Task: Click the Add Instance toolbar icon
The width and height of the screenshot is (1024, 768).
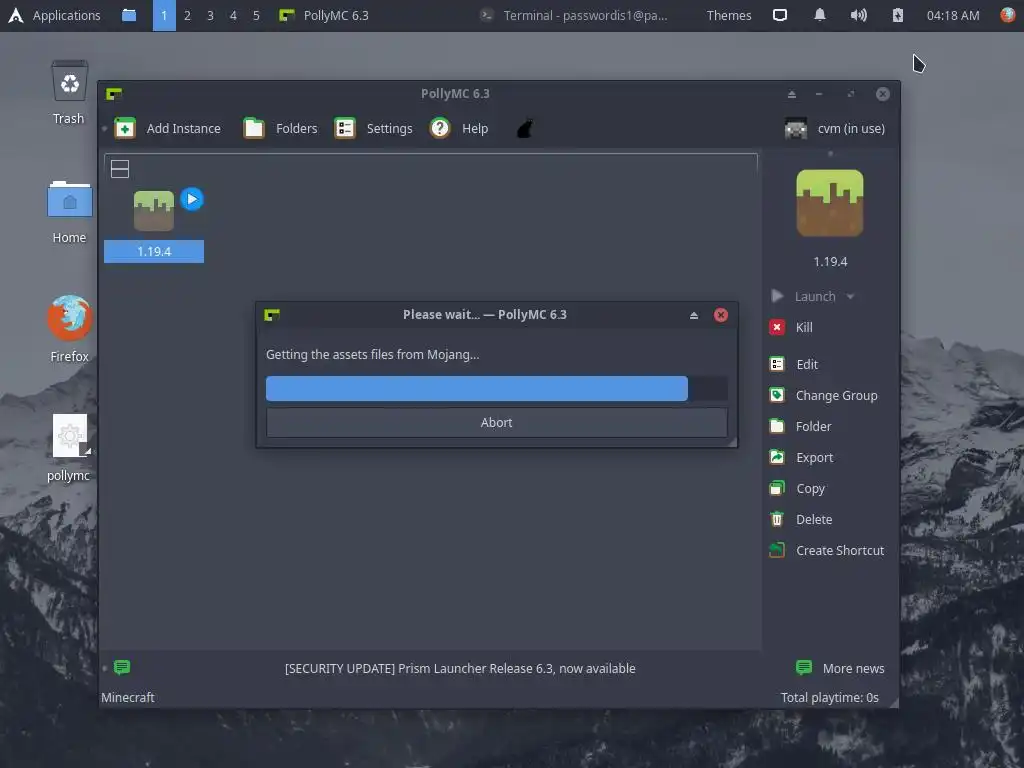Action: tap(125, 128)
